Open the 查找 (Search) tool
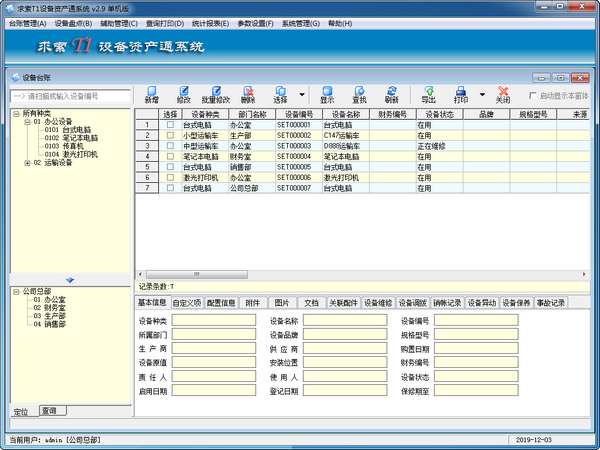 pyautogui.click(x=359, y=95)
